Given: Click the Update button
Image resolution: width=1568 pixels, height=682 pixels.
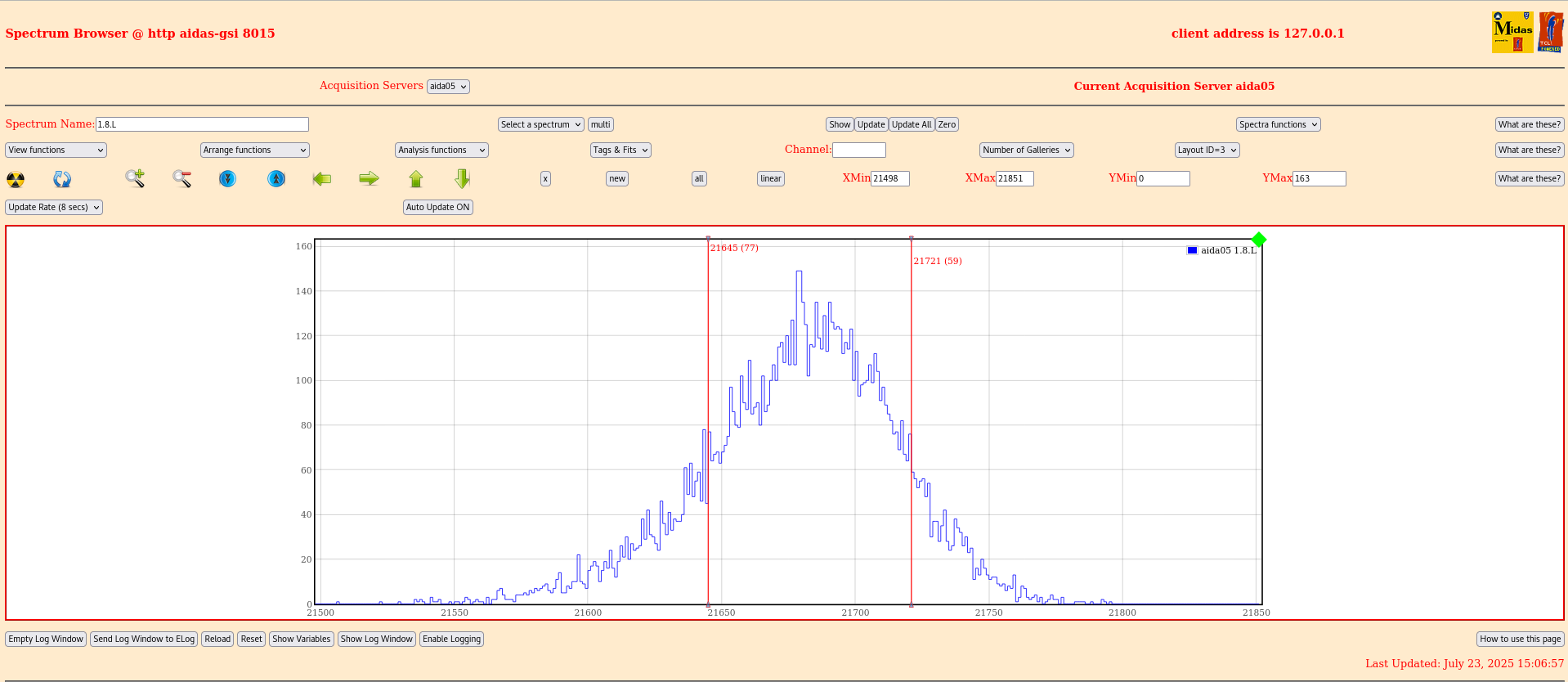Looking at the screenshot, I should tap(871, 124).
